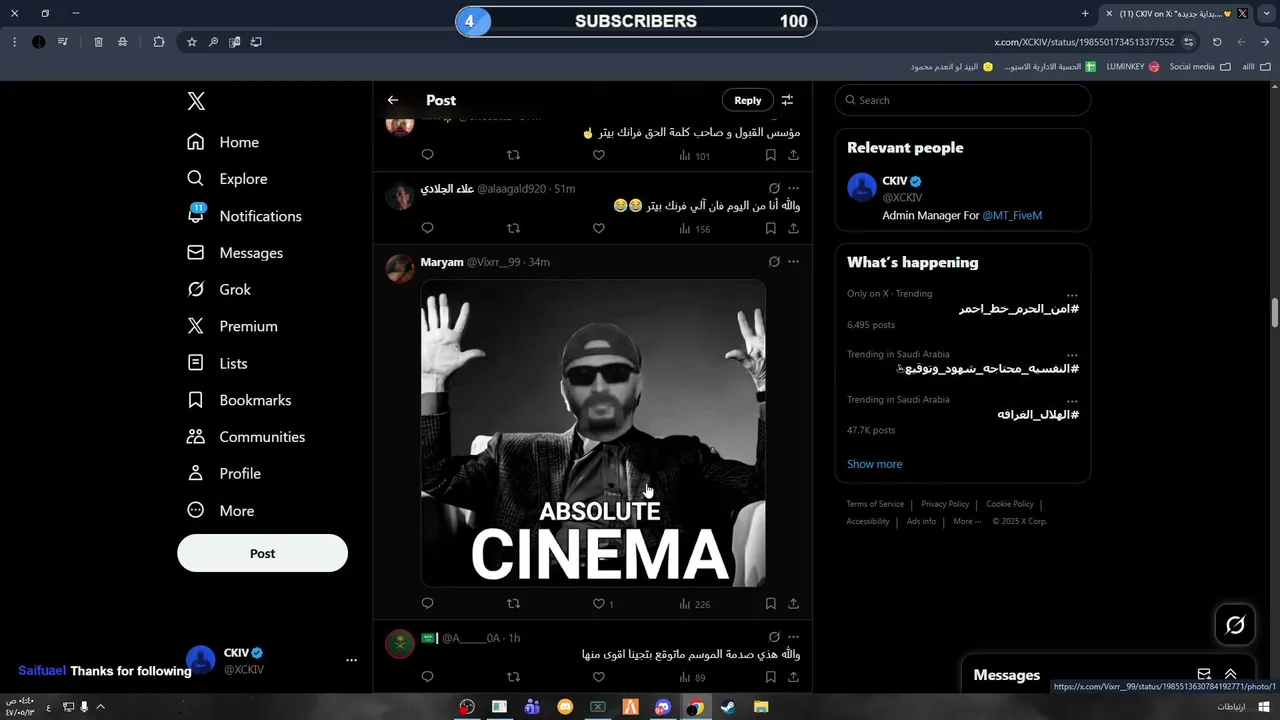This screenshot has height=720, width=1280.
Task: Open the @MT_FiveM mention link
Action: coord(1012,215)
